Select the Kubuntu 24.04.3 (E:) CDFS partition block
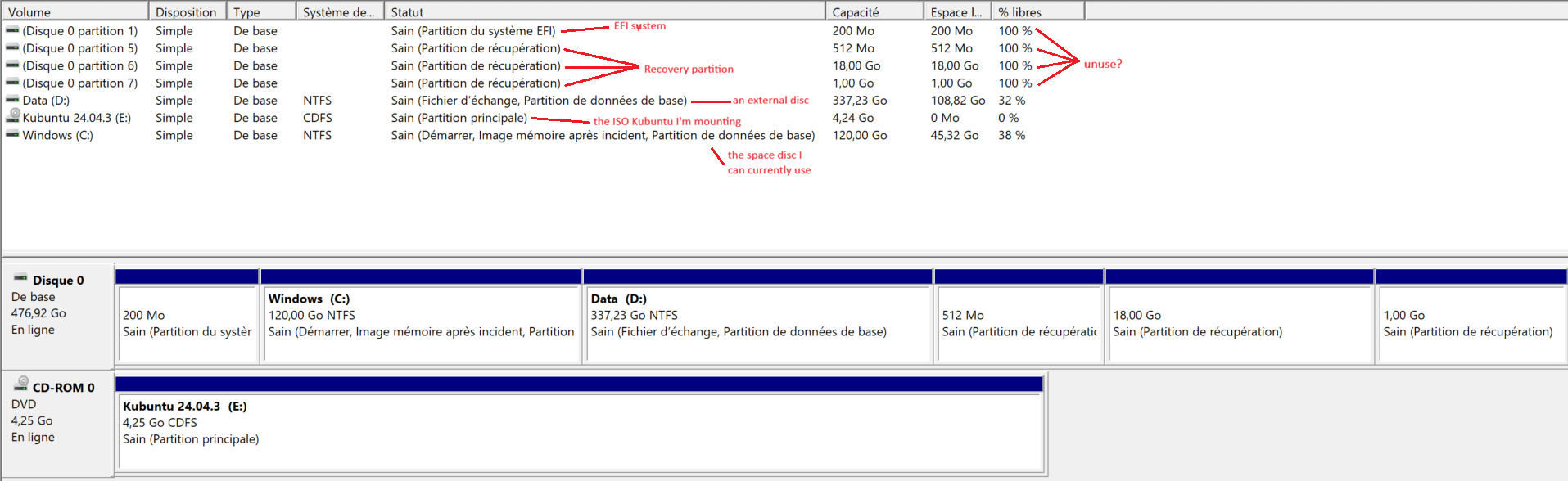Viewport: 1568px width, 481px height. (580, 431)
